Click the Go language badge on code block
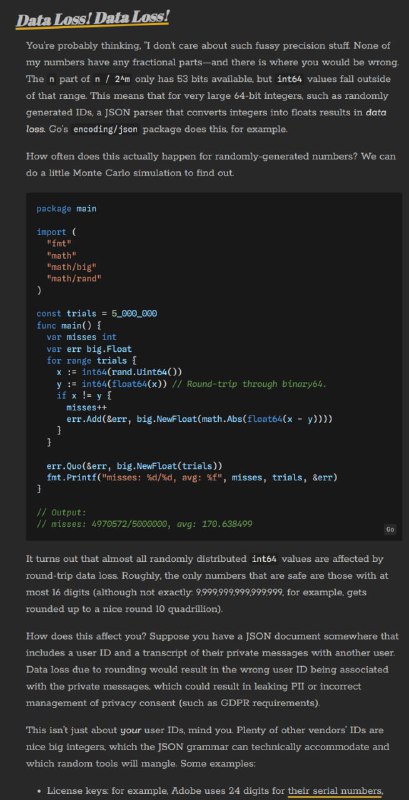This screenshot has height=800, width=409. click(390, 530)
